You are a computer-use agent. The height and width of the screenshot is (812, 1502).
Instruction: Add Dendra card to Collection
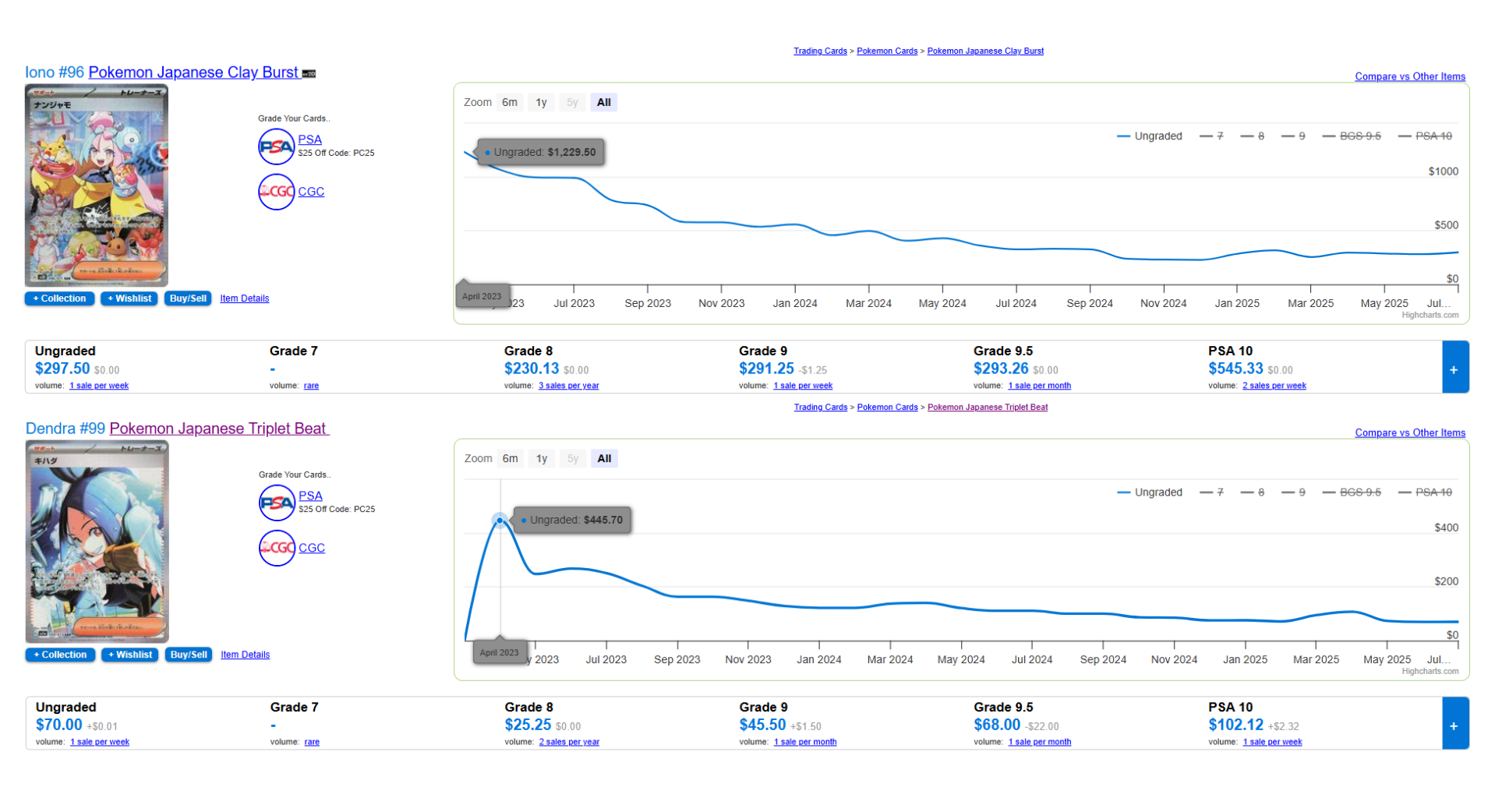point(60,655)
